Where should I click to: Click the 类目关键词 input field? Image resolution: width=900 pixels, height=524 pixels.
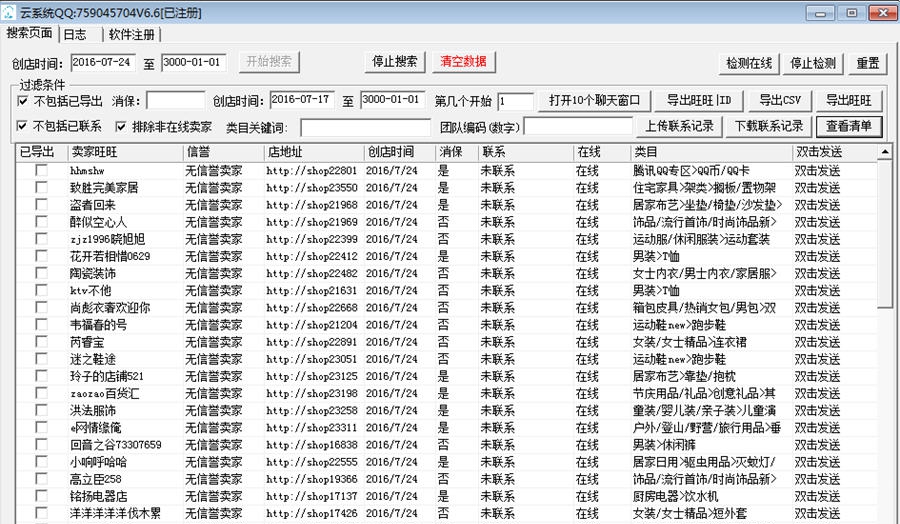click(365, 127)
